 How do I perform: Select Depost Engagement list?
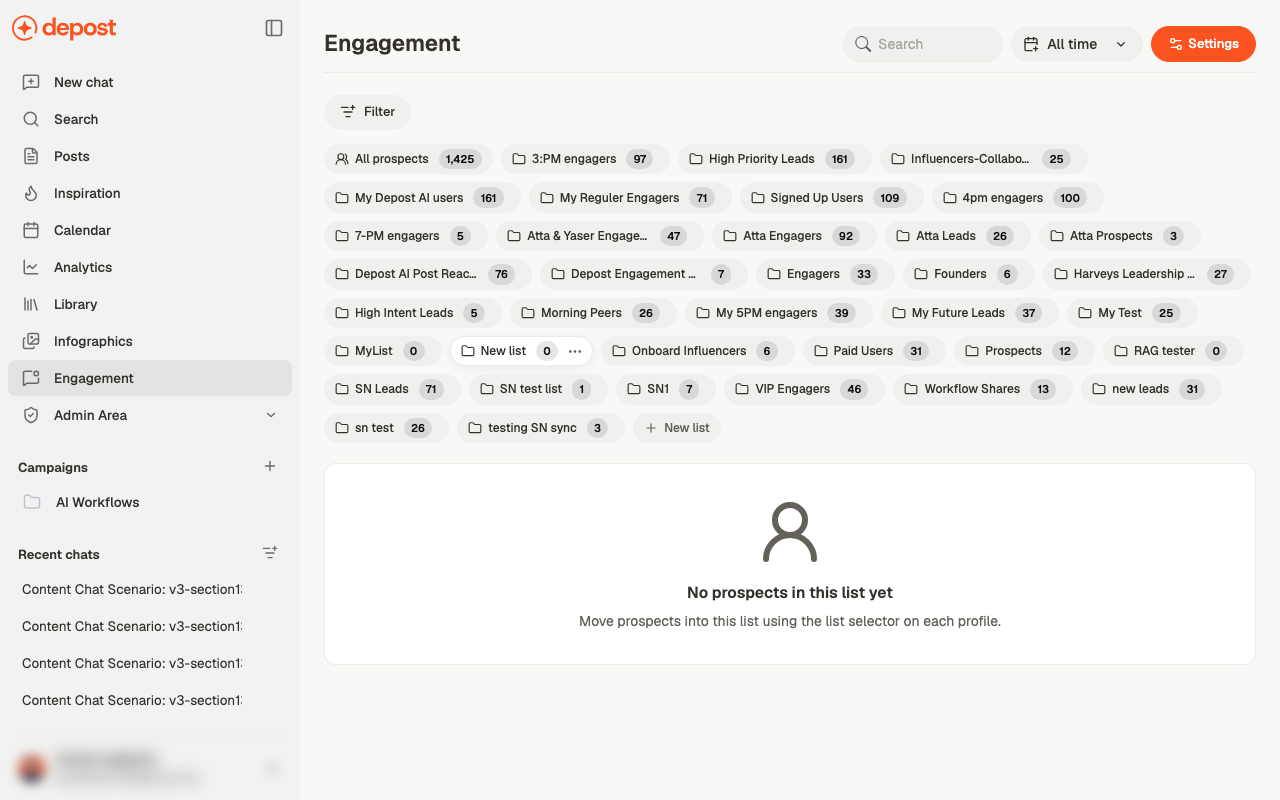(644, 274)
